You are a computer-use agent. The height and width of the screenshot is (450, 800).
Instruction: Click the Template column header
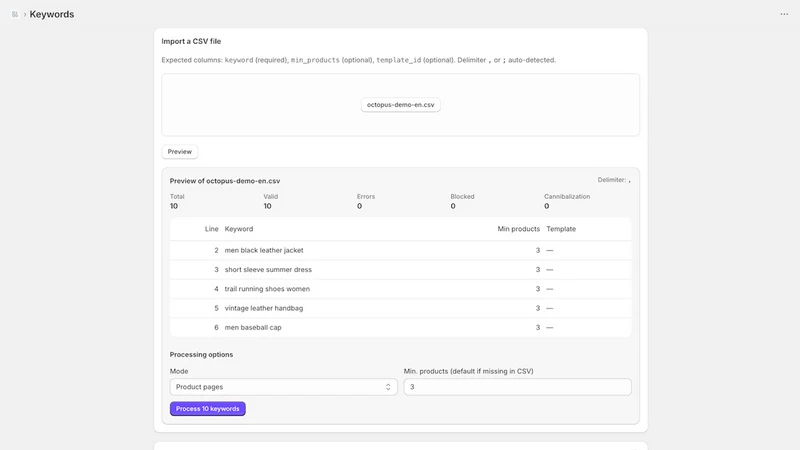[x=561, y=229]
